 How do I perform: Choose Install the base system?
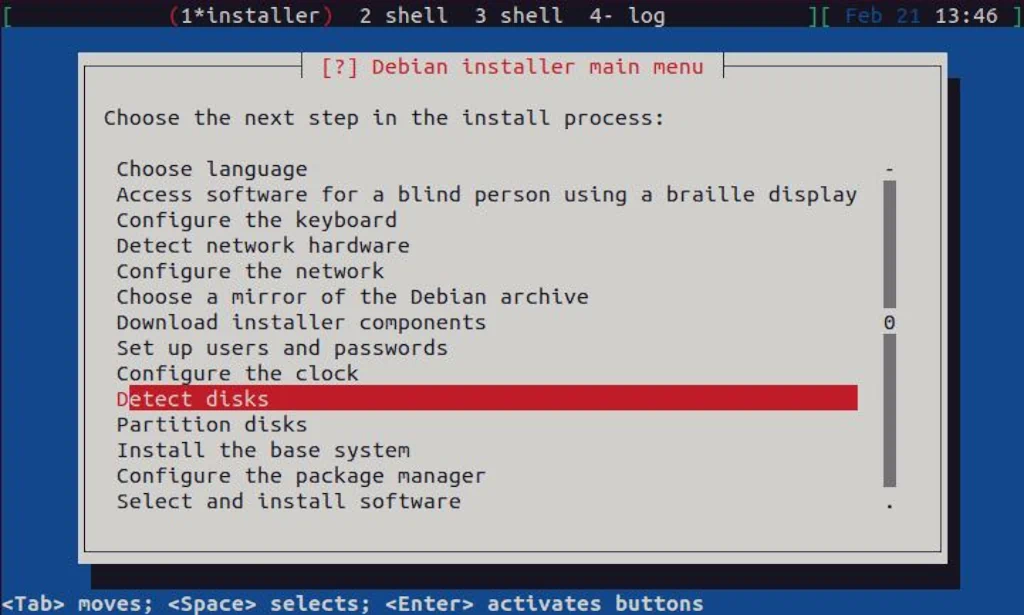click(x=262, y=449)
